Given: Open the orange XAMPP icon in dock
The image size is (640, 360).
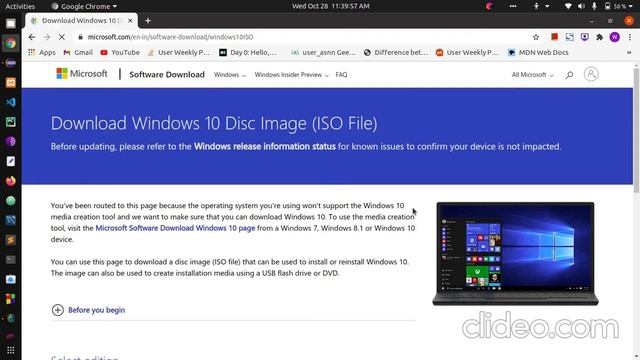Looking at the screenshot, I should (x=11, y=82).
